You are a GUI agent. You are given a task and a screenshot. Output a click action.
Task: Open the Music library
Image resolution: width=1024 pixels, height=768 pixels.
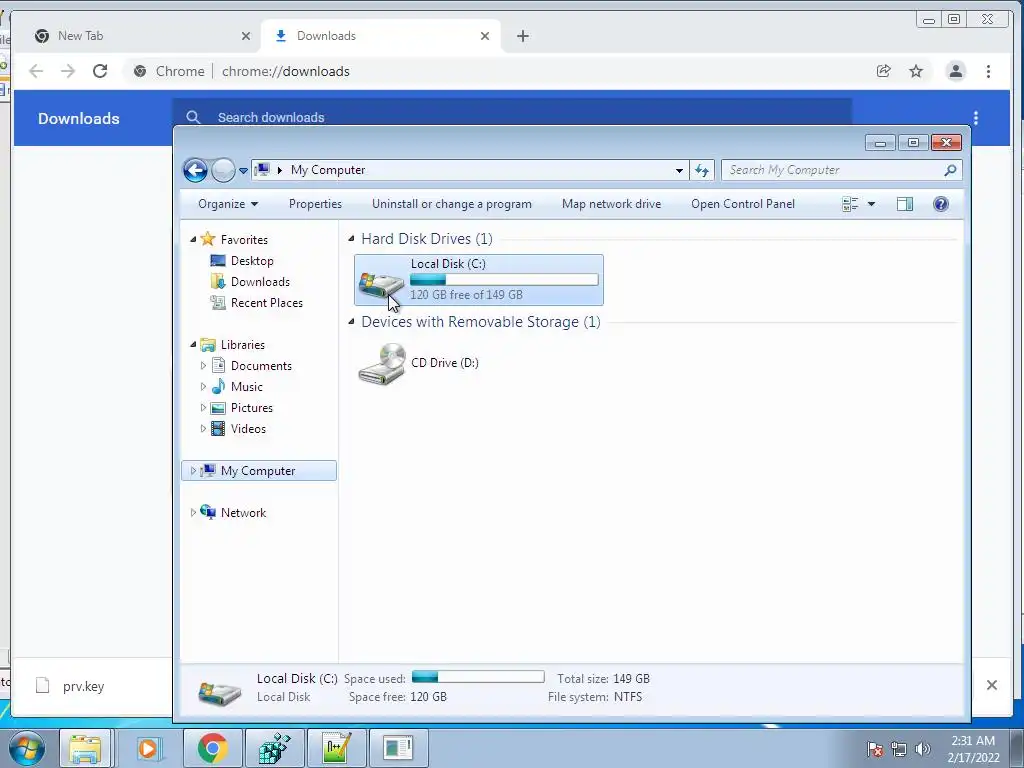tap(246, 387)
